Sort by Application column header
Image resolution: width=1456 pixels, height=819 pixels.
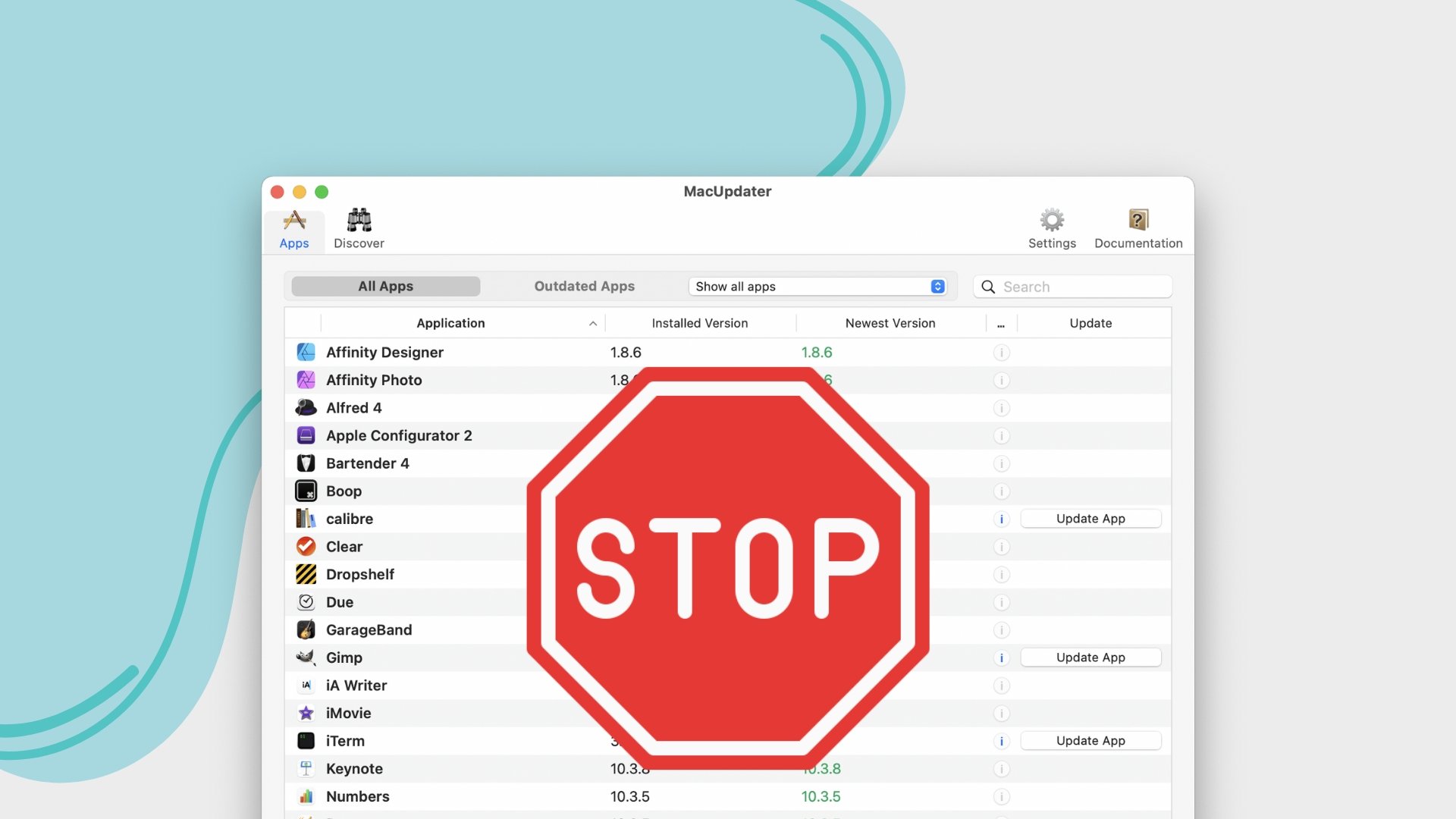450,323
